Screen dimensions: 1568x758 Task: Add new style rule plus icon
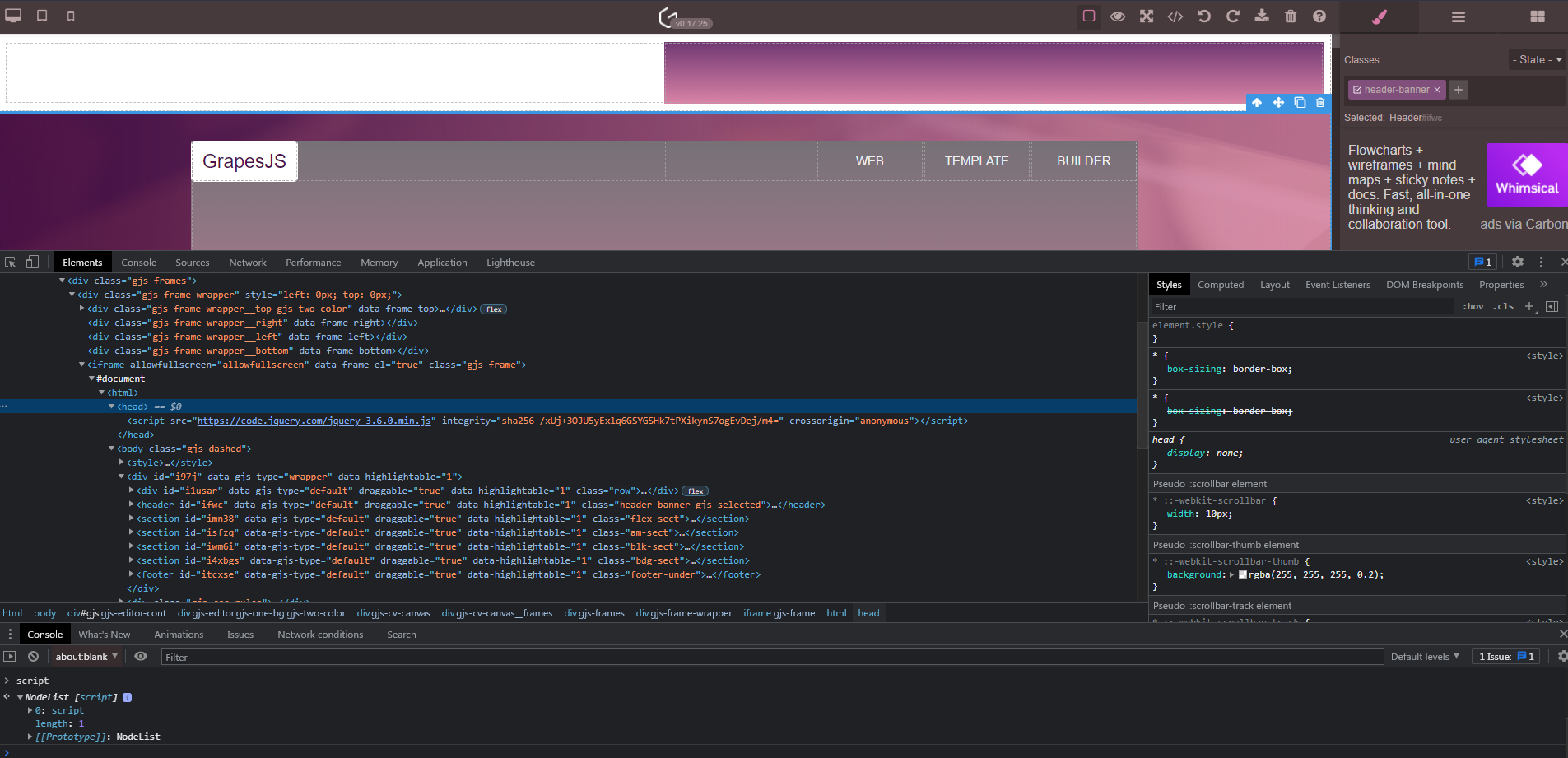(x=1529, y=306)
